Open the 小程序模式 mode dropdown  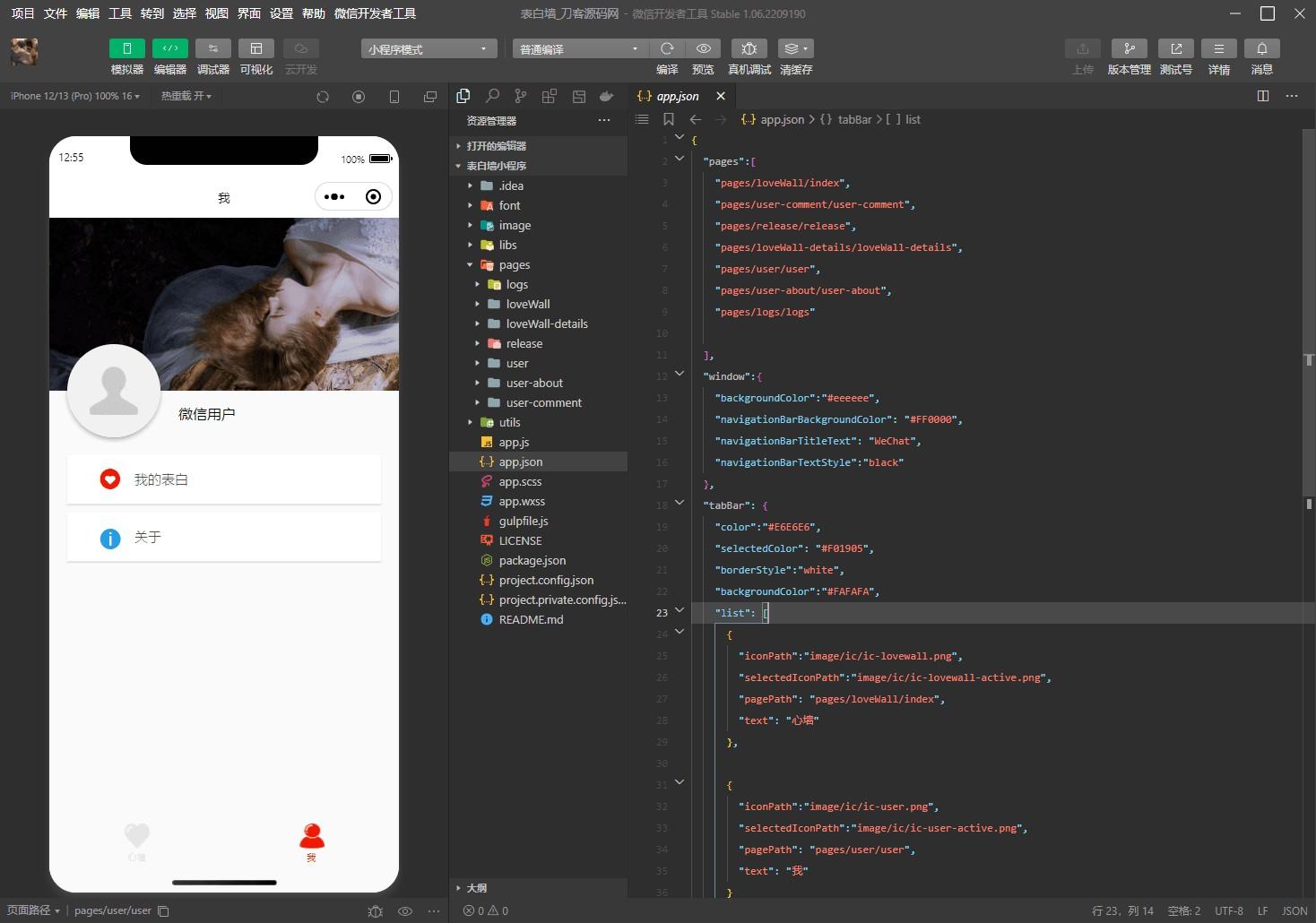(x=429, y=49)
